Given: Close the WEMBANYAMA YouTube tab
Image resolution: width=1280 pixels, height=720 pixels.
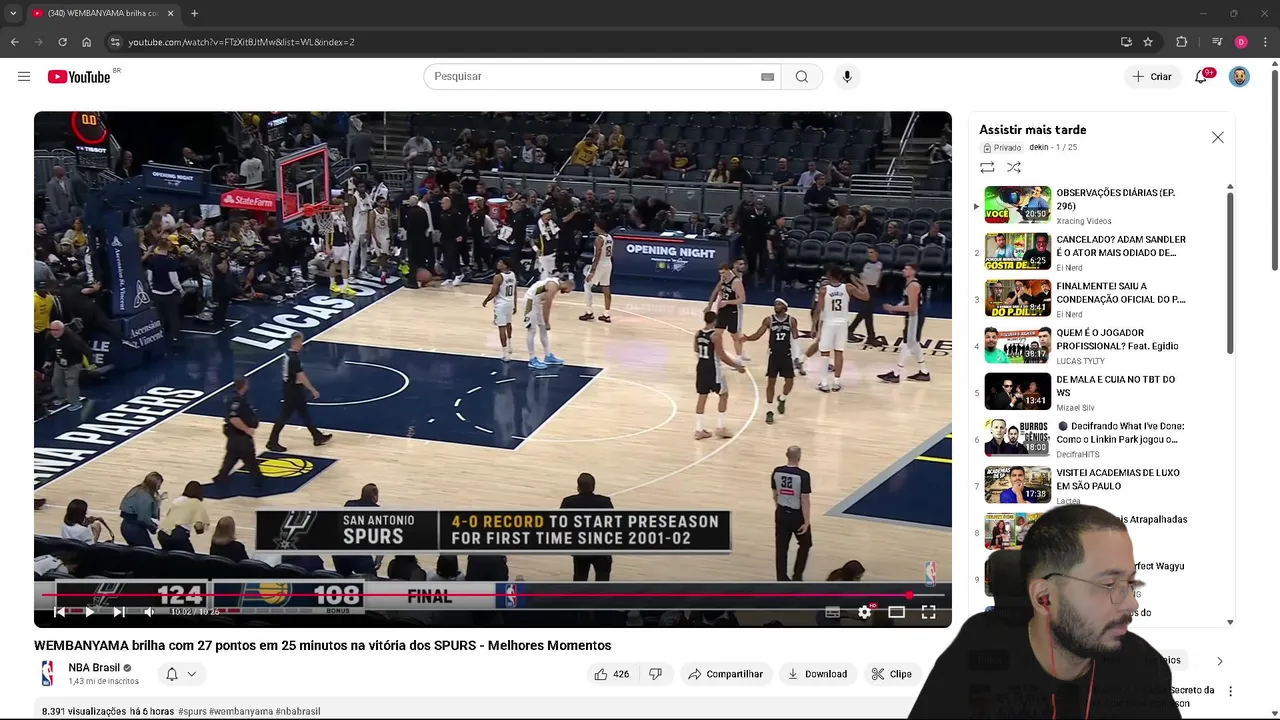Looking at the screenshot, I should click(x=170, y=13).
